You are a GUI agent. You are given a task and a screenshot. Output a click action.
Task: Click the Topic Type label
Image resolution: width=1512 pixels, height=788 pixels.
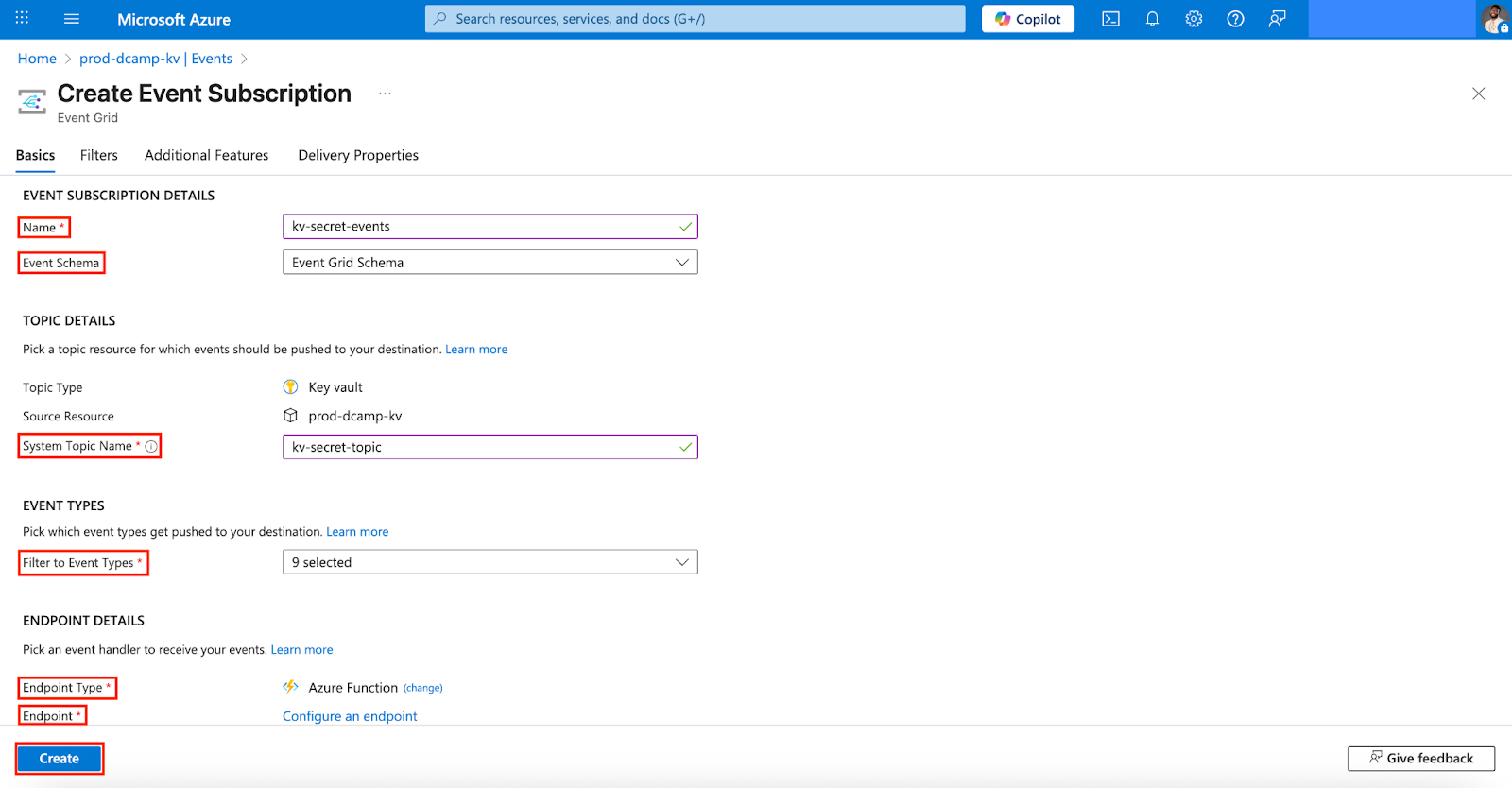[53, 387]
